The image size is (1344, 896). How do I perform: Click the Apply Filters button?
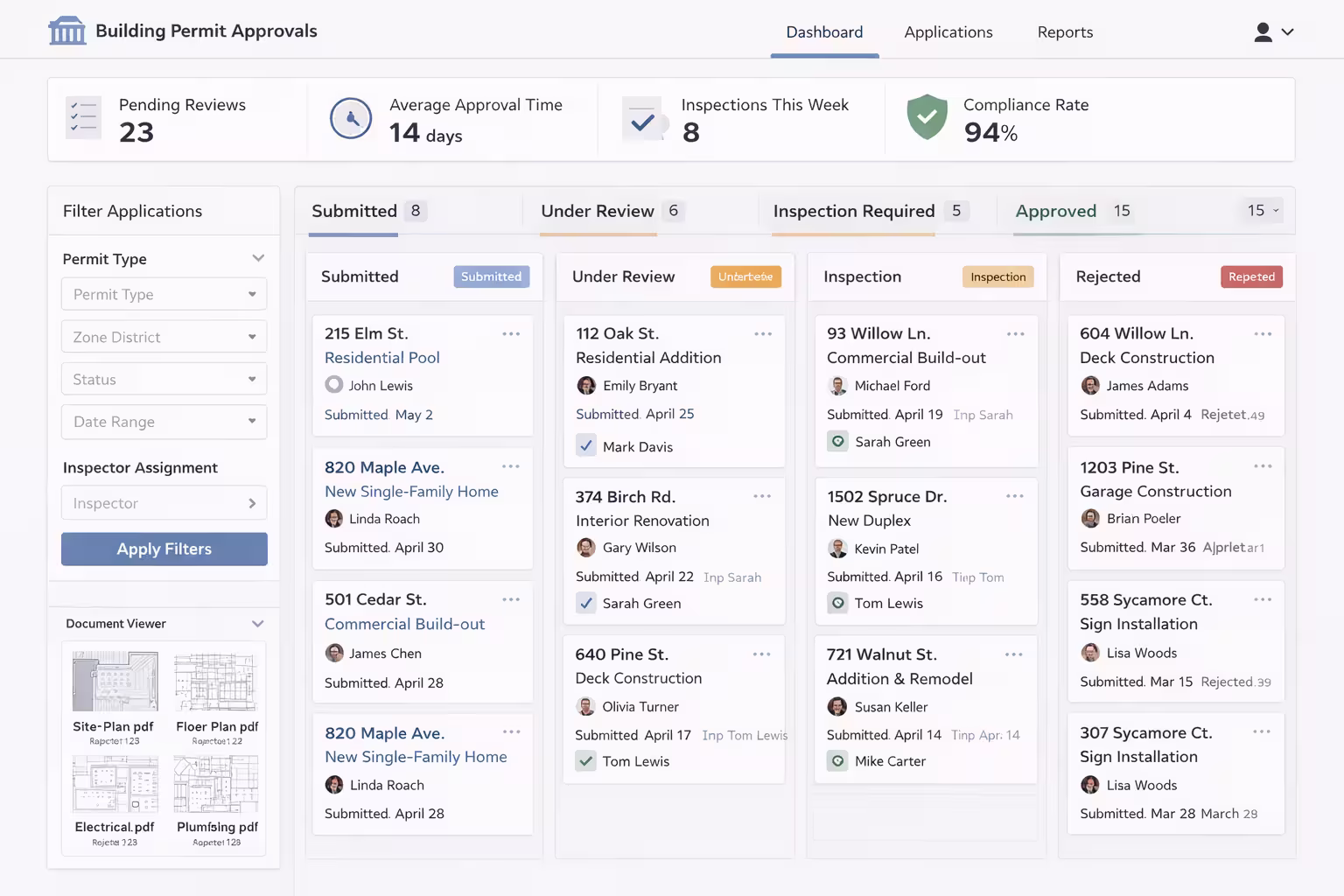tap(164, 549)
